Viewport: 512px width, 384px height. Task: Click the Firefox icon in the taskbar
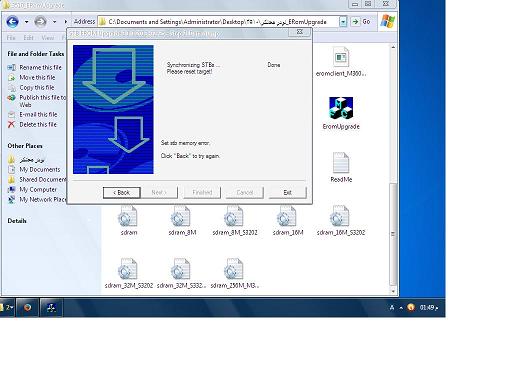[27, 307]
